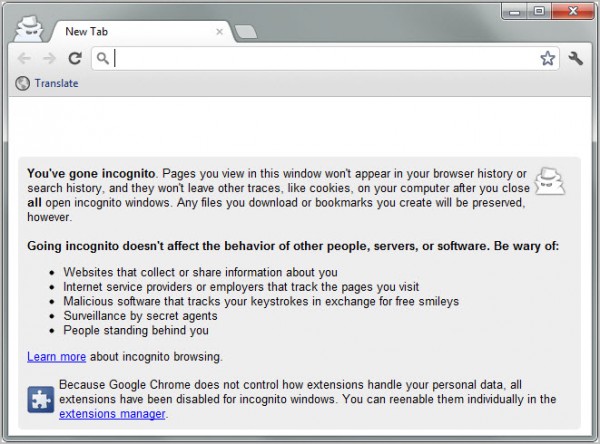Open the extensions manager link
Image resolution: width=600 pixels, height=444 pixels.
(x=112, y=414)
